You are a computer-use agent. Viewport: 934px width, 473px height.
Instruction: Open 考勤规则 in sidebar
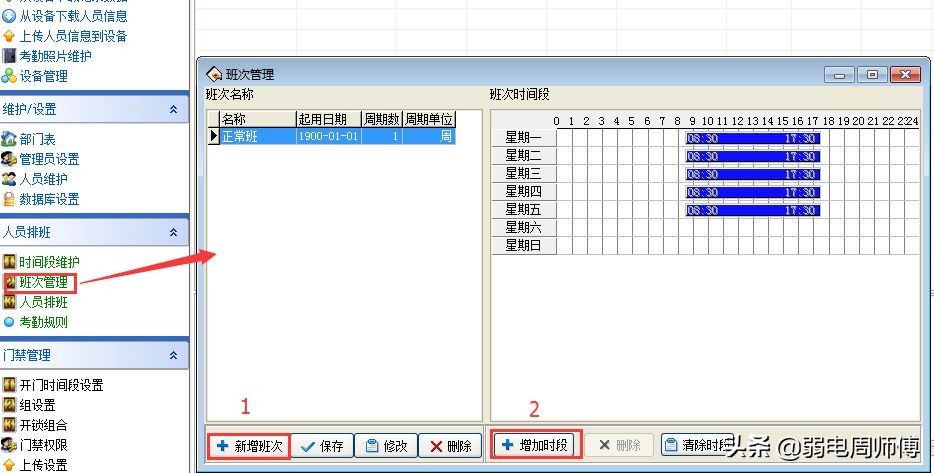tap(43, 322)
